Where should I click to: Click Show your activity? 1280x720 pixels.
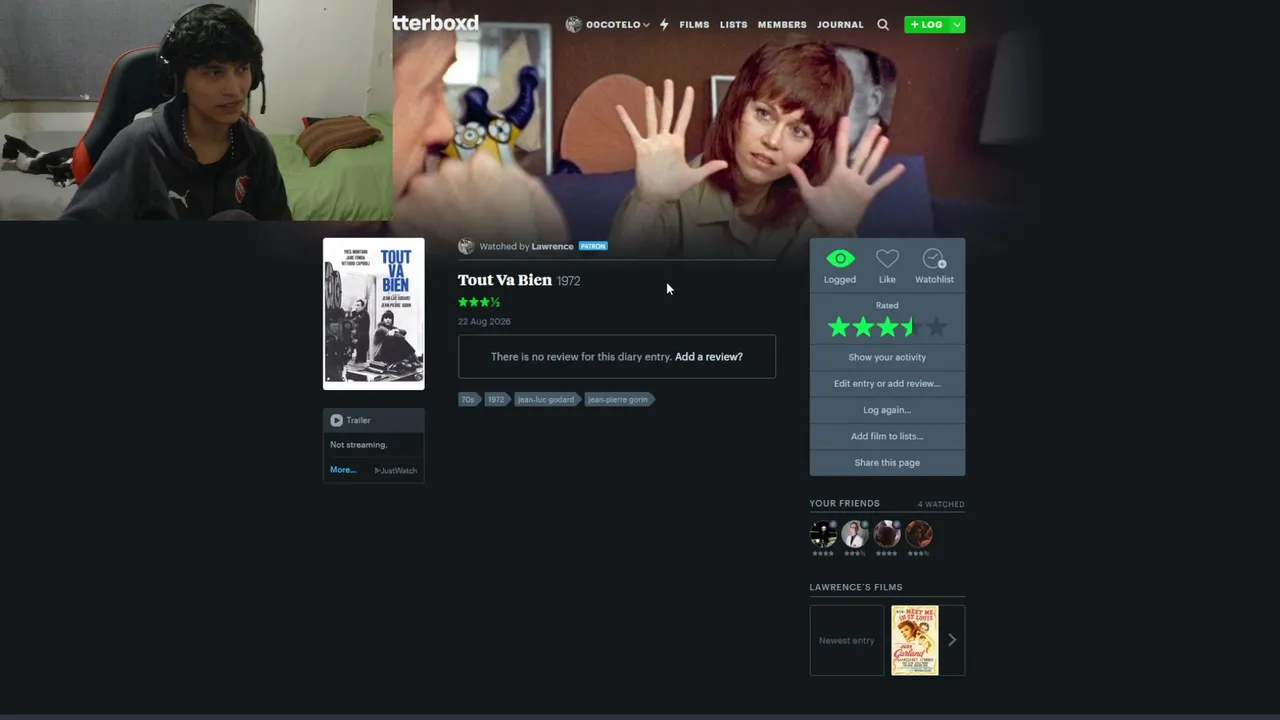coord(887,357)
